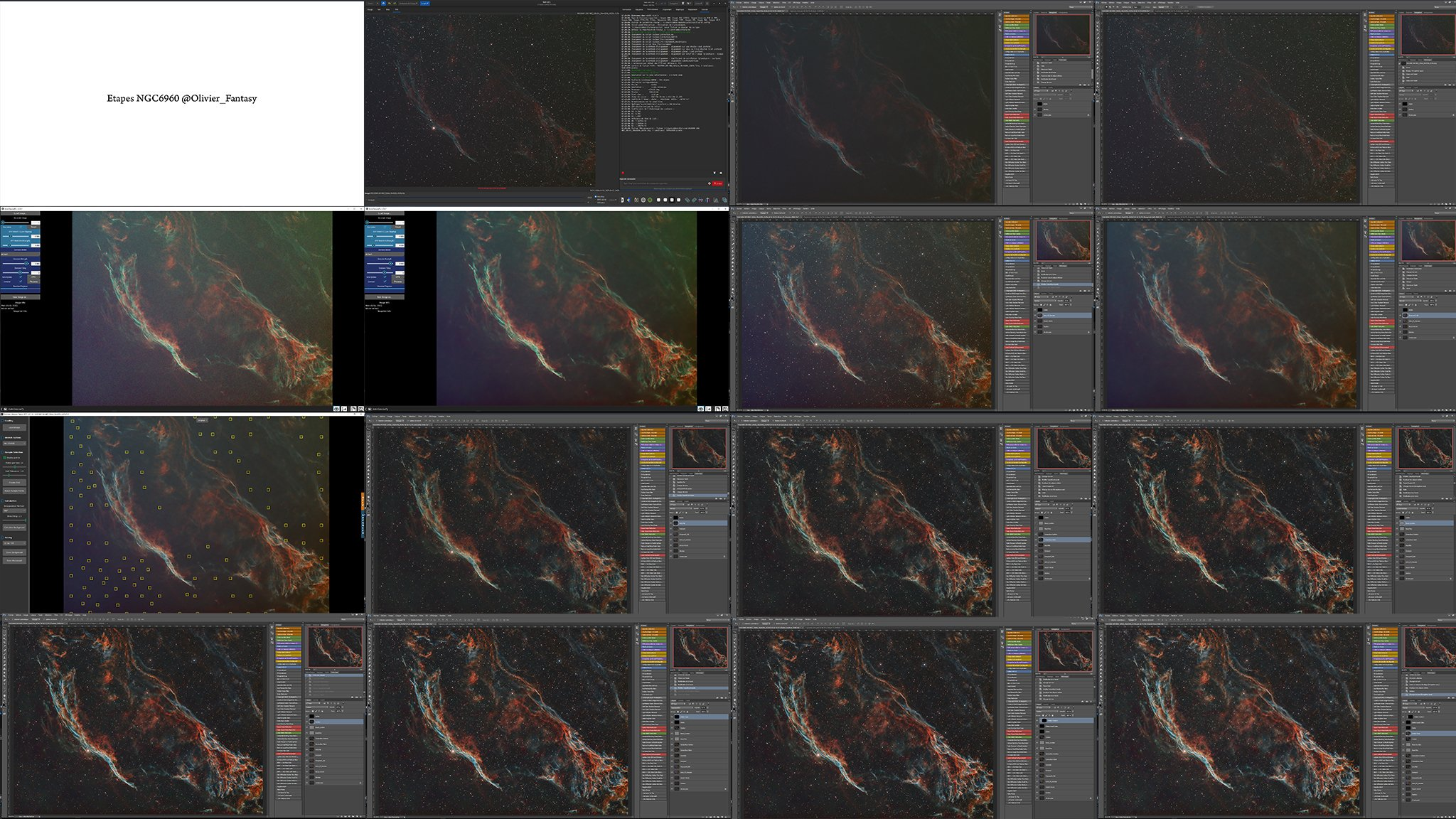This screenshot has height=819, width=1456.
Task: Click eye preview icon in right AstroDenoisePy window
Action: pos(700,409)
